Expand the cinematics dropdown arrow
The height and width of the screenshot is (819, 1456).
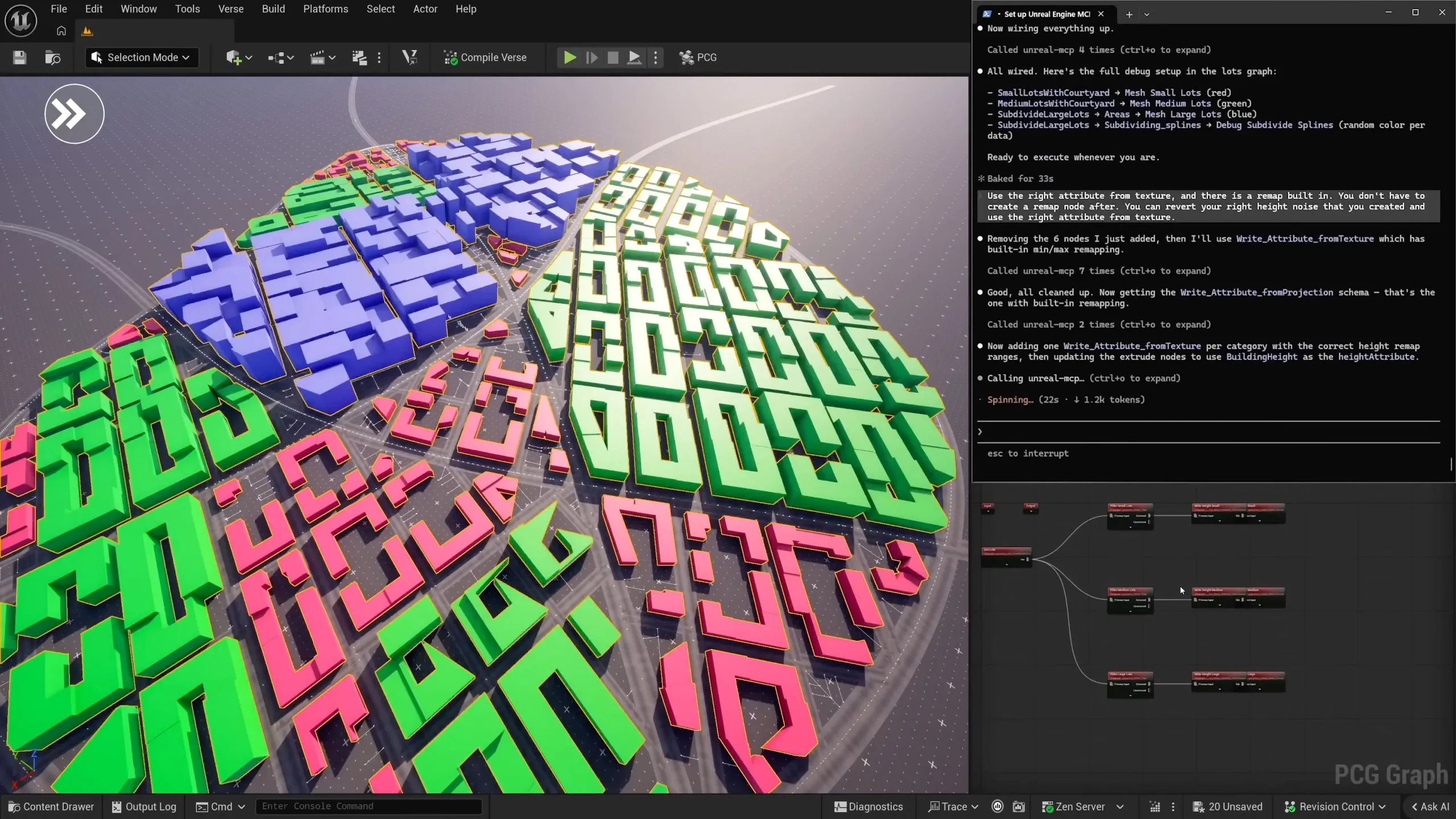click(332, 57)
